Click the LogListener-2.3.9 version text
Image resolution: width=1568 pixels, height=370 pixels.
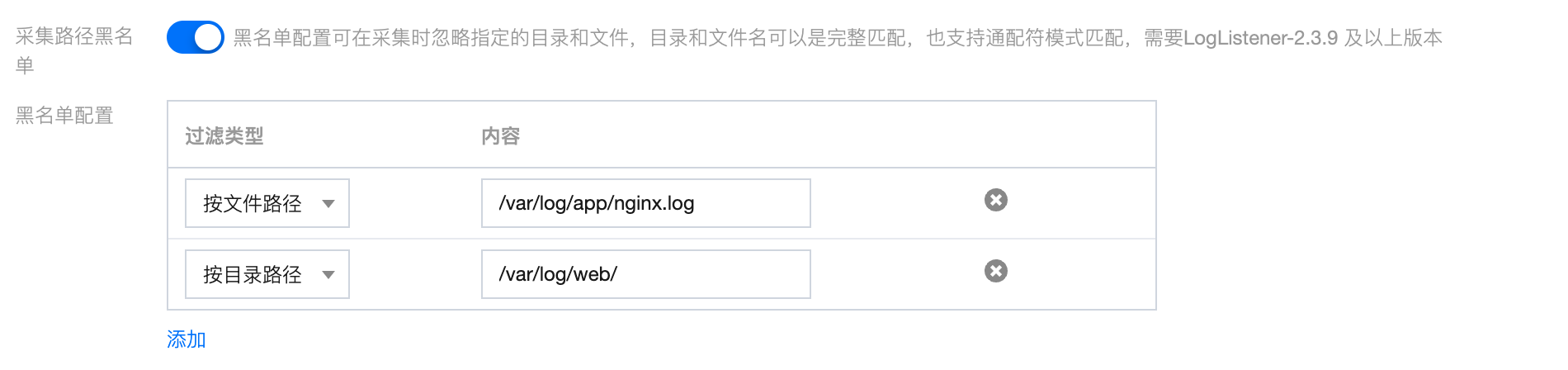1260,38
